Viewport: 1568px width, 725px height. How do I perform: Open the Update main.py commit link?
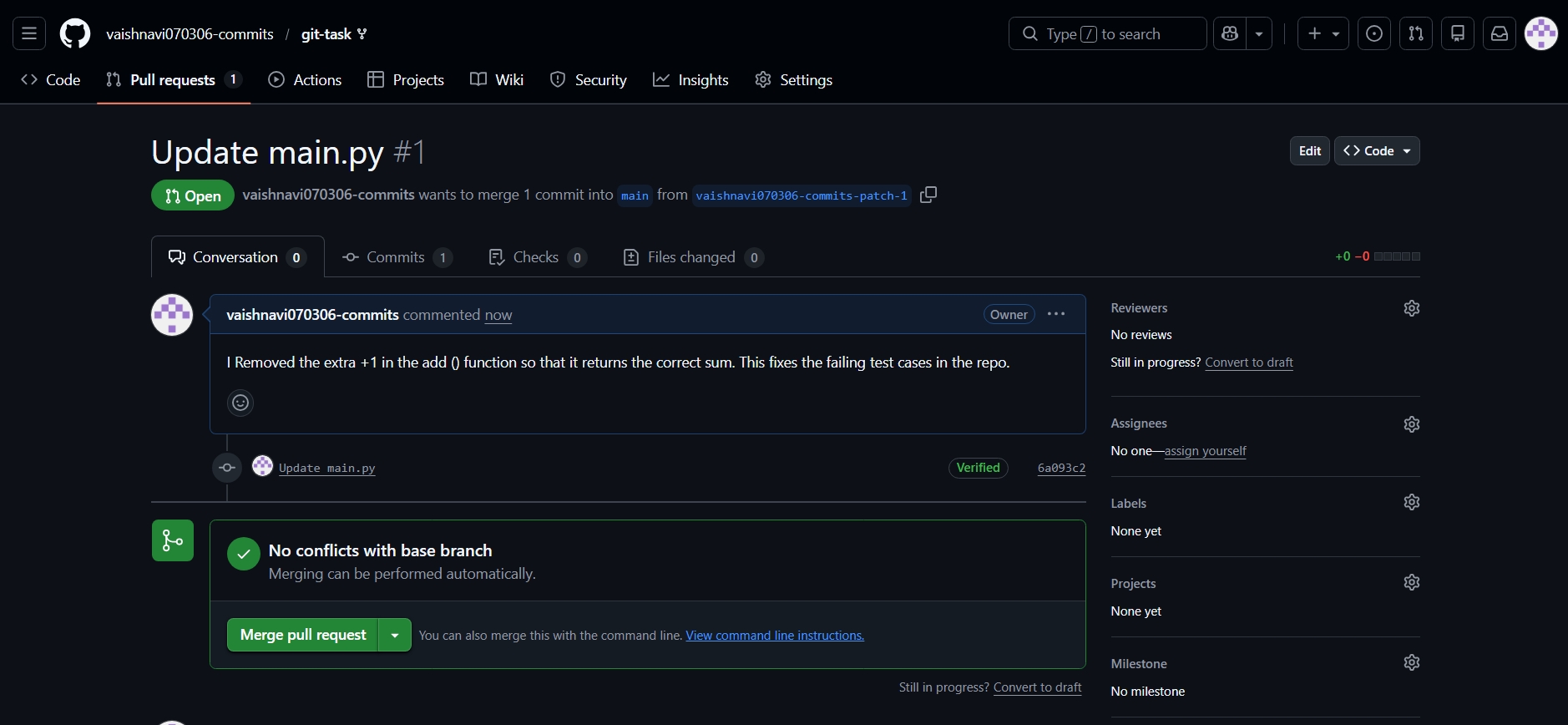327,468
